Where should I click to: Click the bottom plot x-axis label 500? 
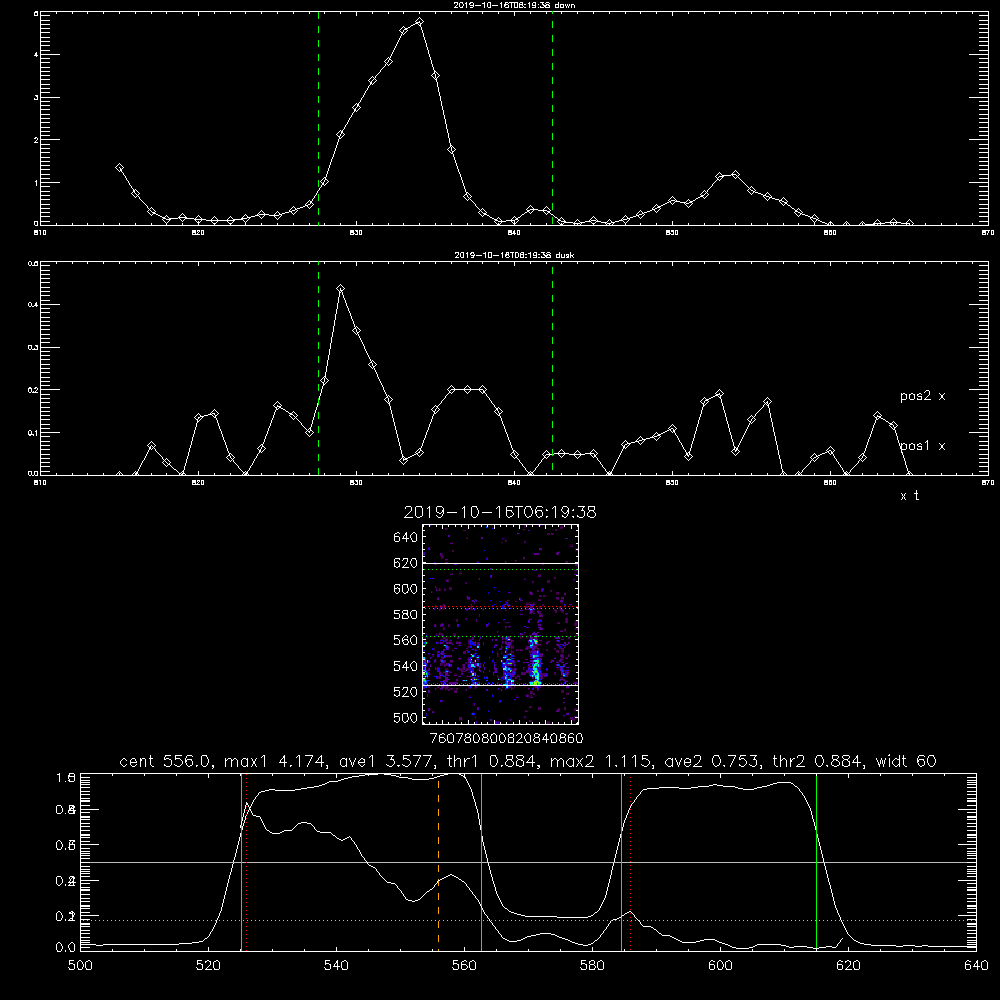coord(80,966)
